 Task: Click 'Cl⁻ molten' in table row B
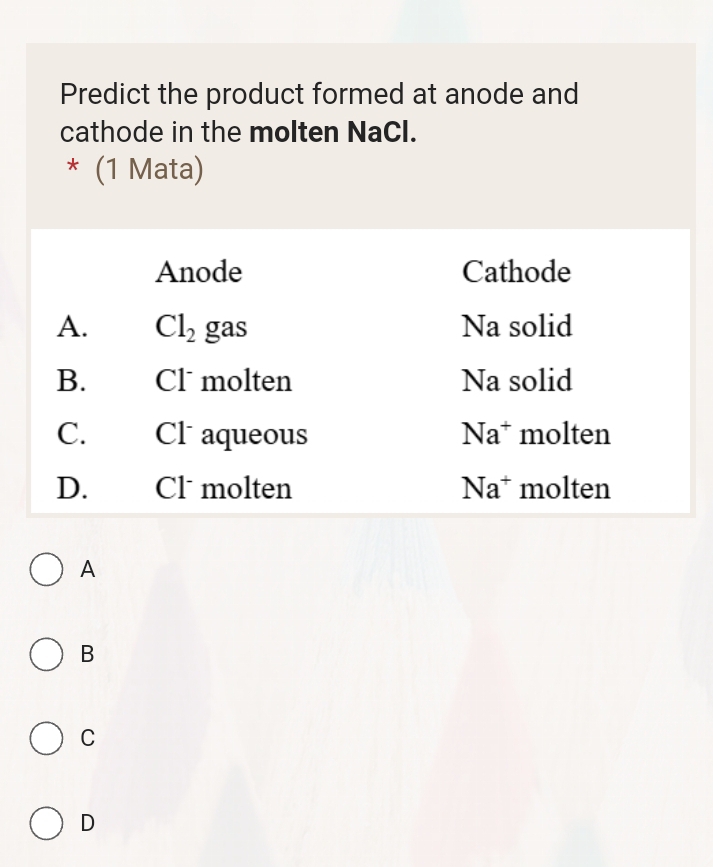223,381
